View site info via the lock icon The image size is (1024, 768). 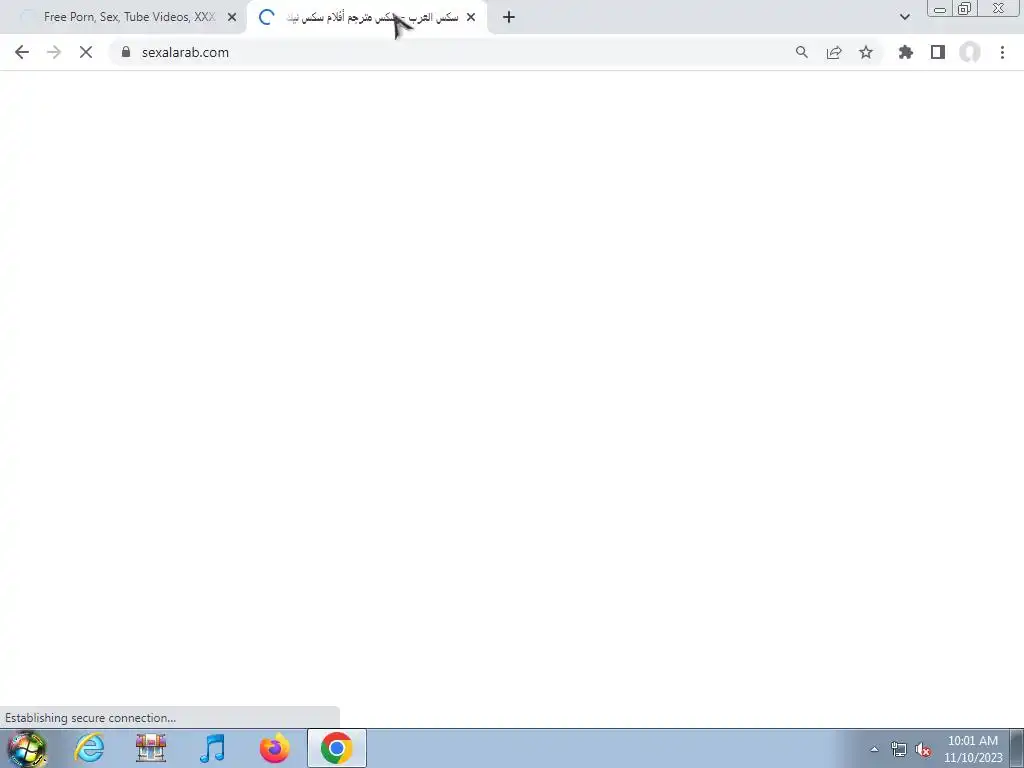point(126,52)
